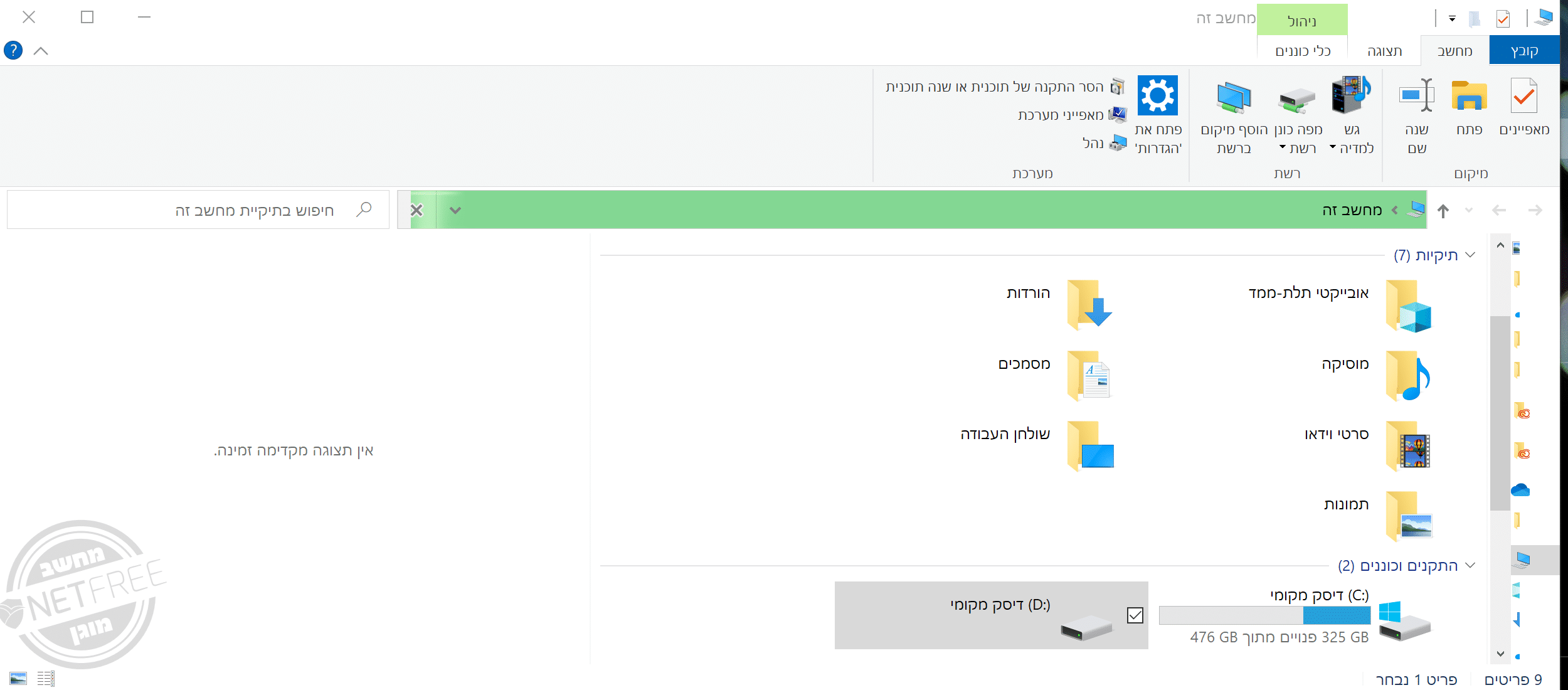Click the blue help question mark icon
Viewport: 1568px width, 690px height.
click(x=13, y=50)
